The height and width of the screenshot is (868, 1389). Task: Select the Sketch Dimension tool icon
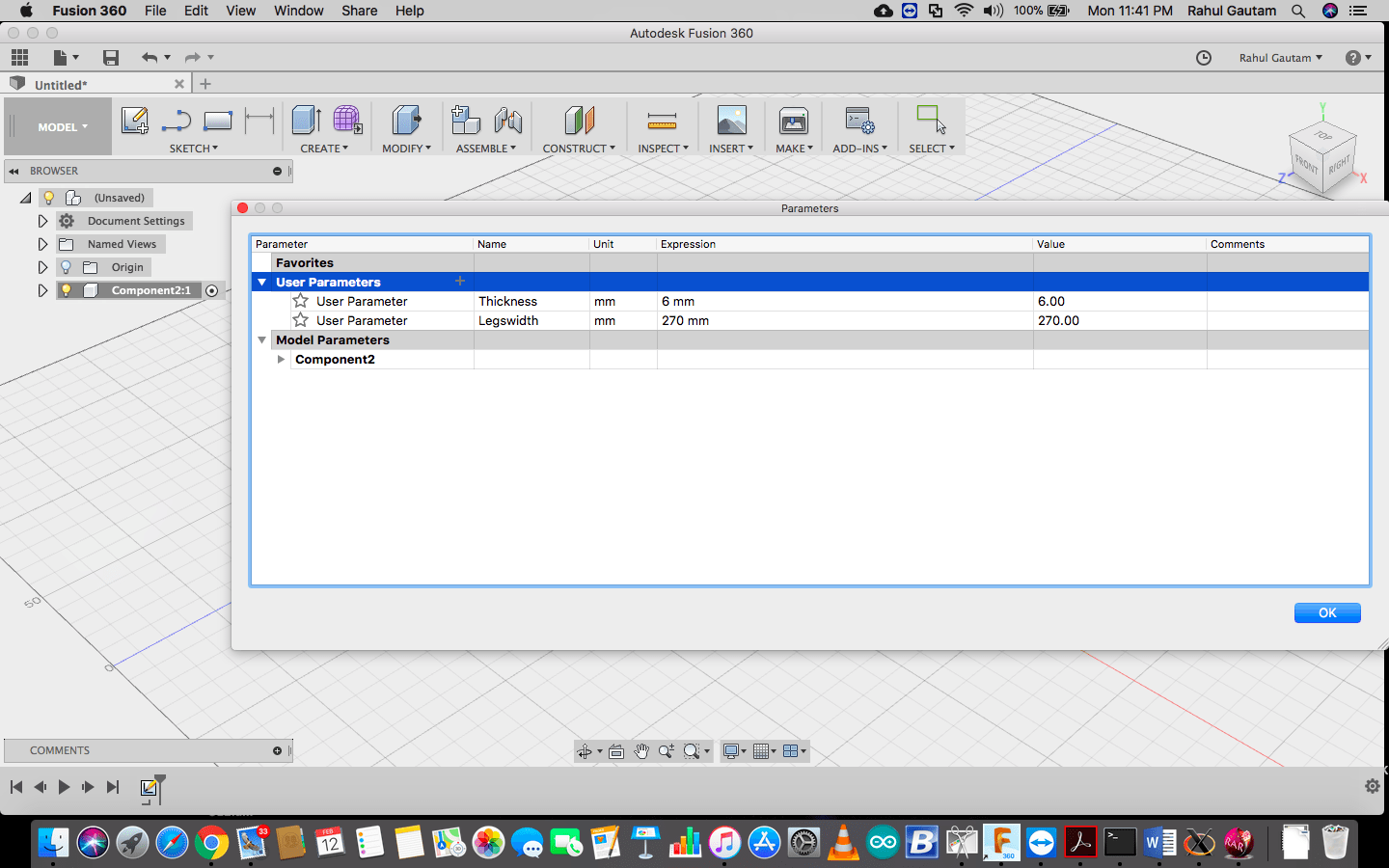[x=259, y=121]
